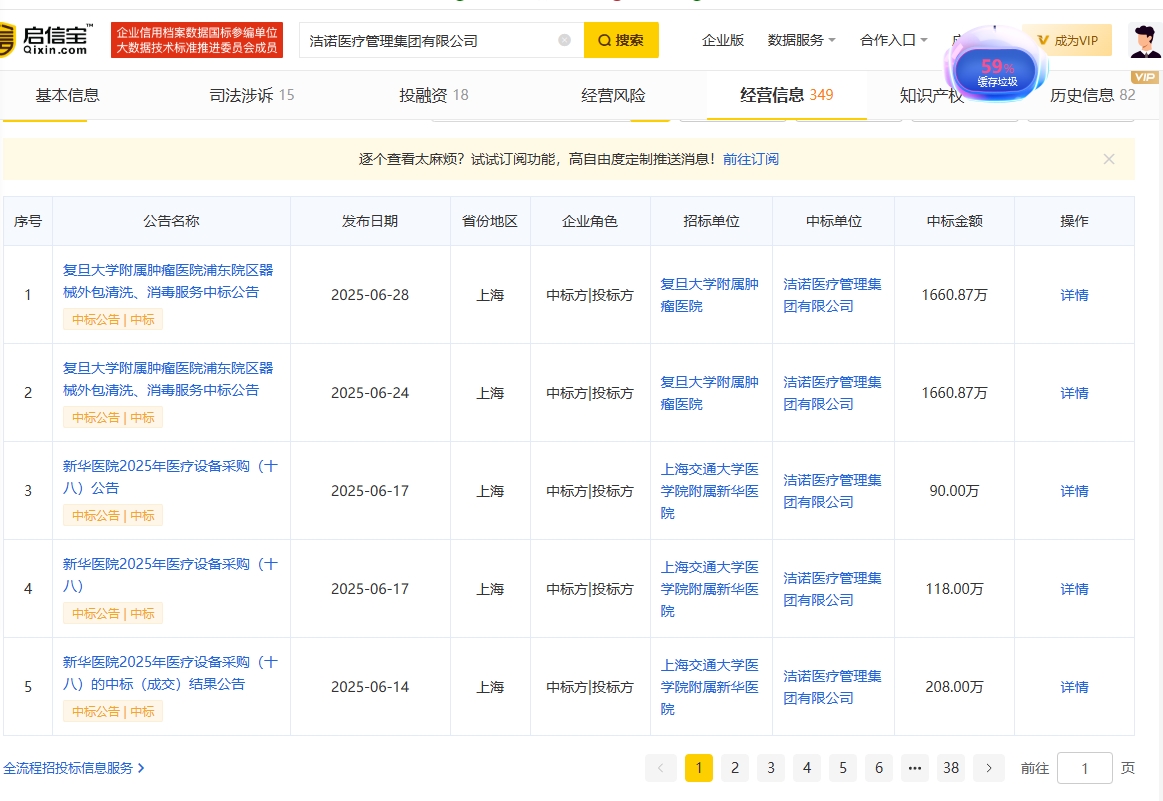Go to page 3
The width and height of the screenshot is (1163, 801).
[x=771, y=768]
